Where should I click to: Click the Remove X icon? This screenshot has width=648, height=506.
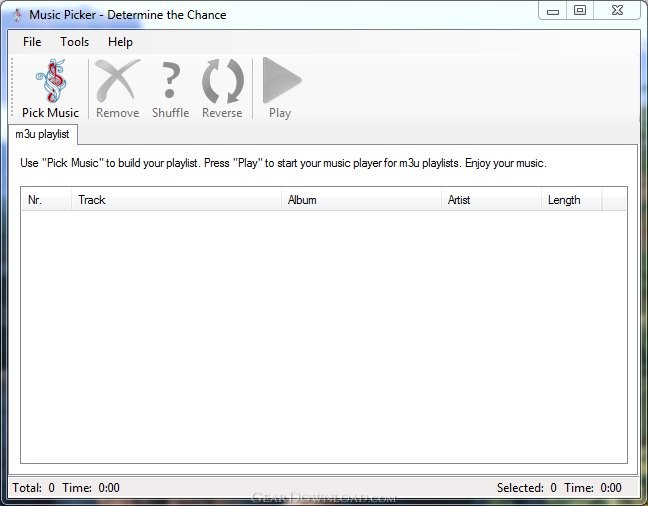117,81
